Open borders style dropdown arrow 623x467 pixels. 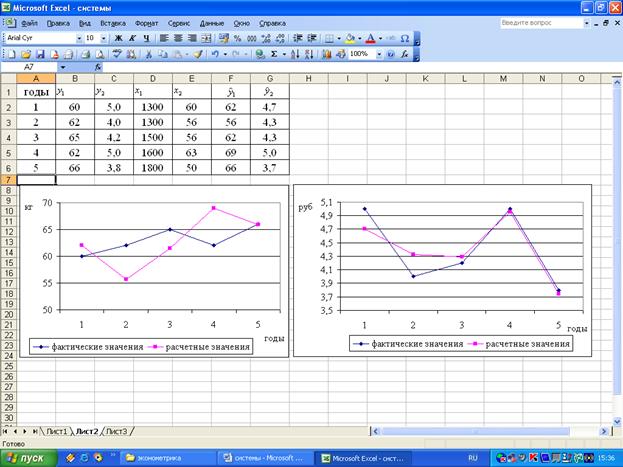tap(339, 39)
